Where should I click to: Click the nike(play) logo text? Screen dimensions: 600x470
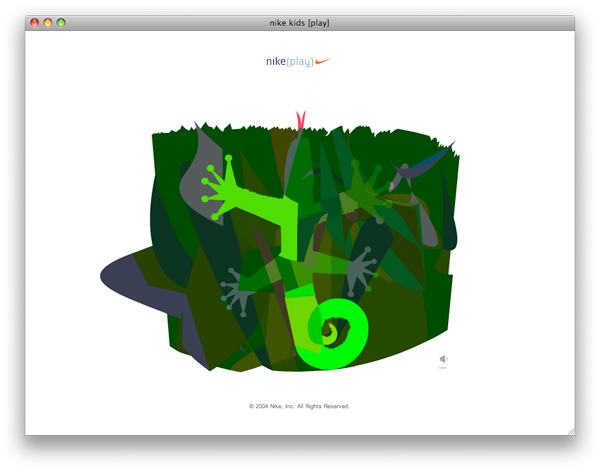pyautogui.click(x=289, y=61)
